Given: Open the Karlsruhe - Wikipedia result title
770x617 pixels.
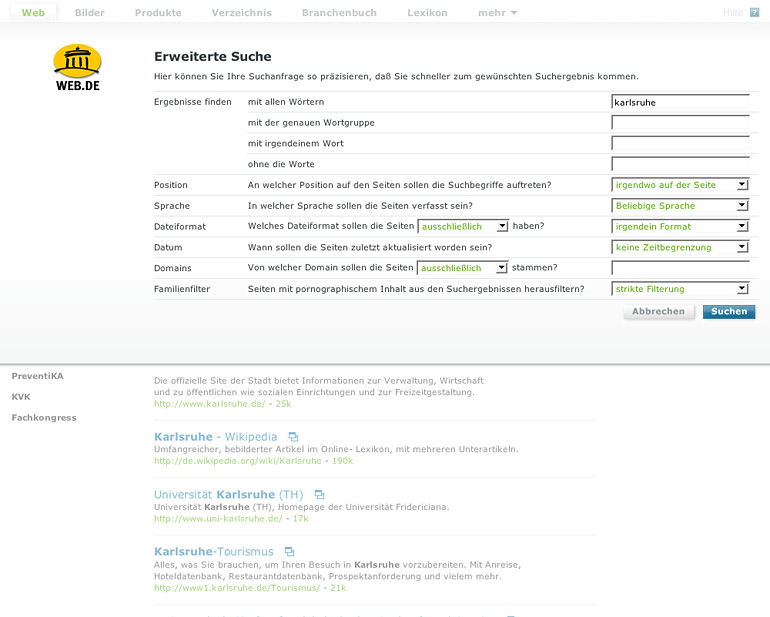Looking at the screenshot, I should point(216,437).
